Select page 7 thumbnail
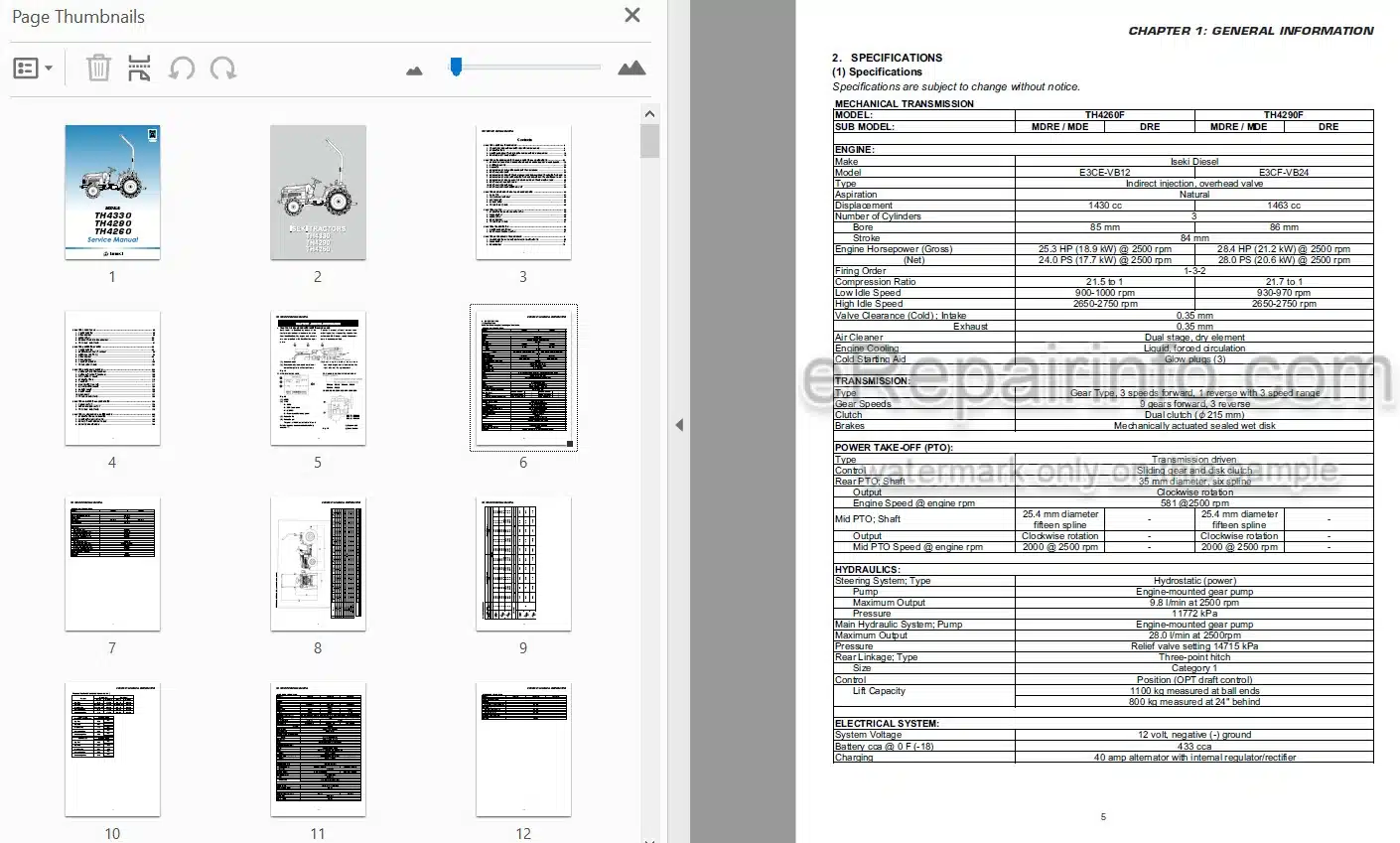 pos(112,563)
